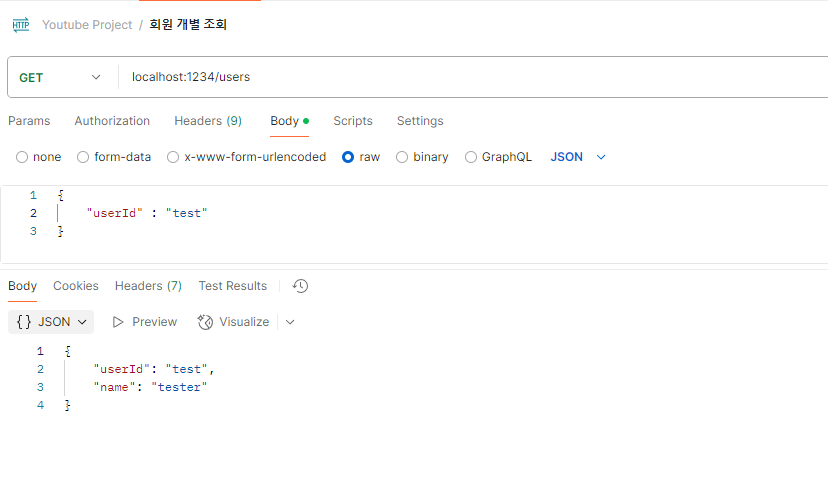Open the Authorization tab
The image size is (828, 478).
(112, 121)
